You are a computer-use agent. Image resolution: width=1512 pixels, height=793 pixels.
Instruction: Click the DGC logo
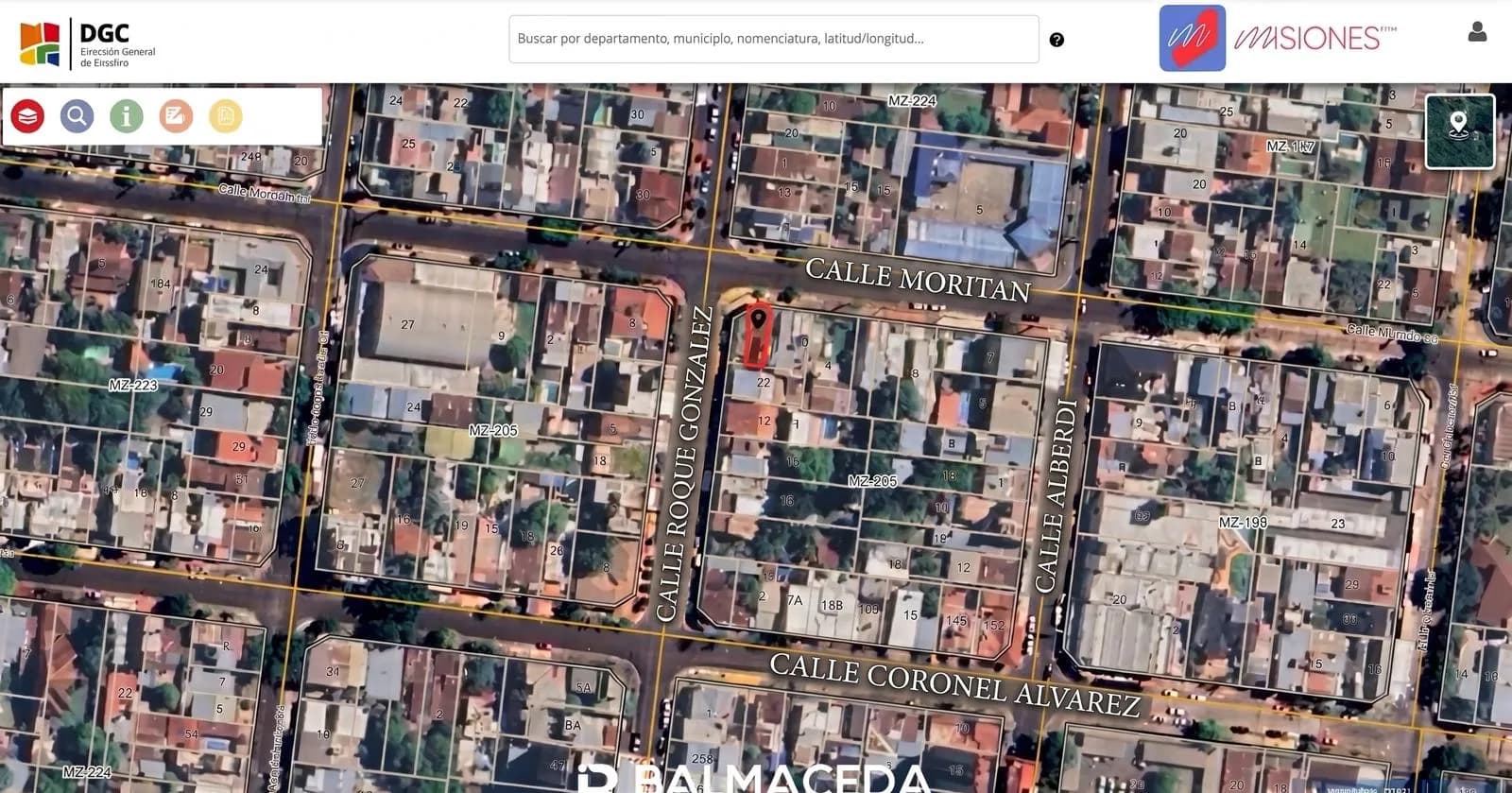pos(88,43)
